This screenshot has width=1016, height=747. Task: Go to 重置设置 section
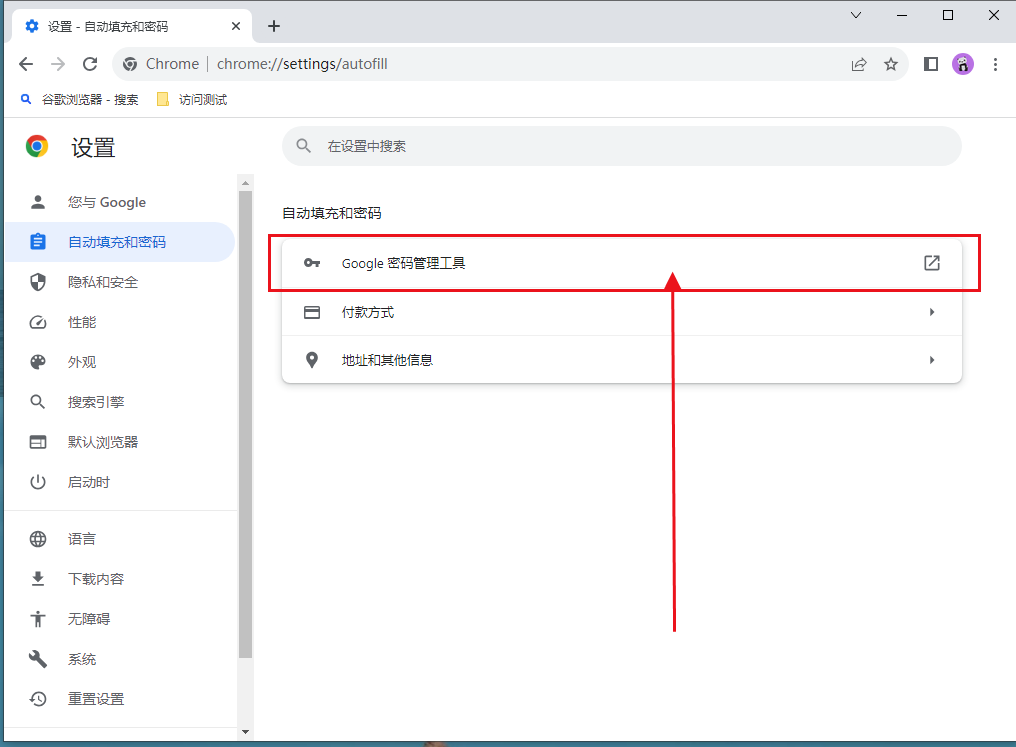pos(119,699)
